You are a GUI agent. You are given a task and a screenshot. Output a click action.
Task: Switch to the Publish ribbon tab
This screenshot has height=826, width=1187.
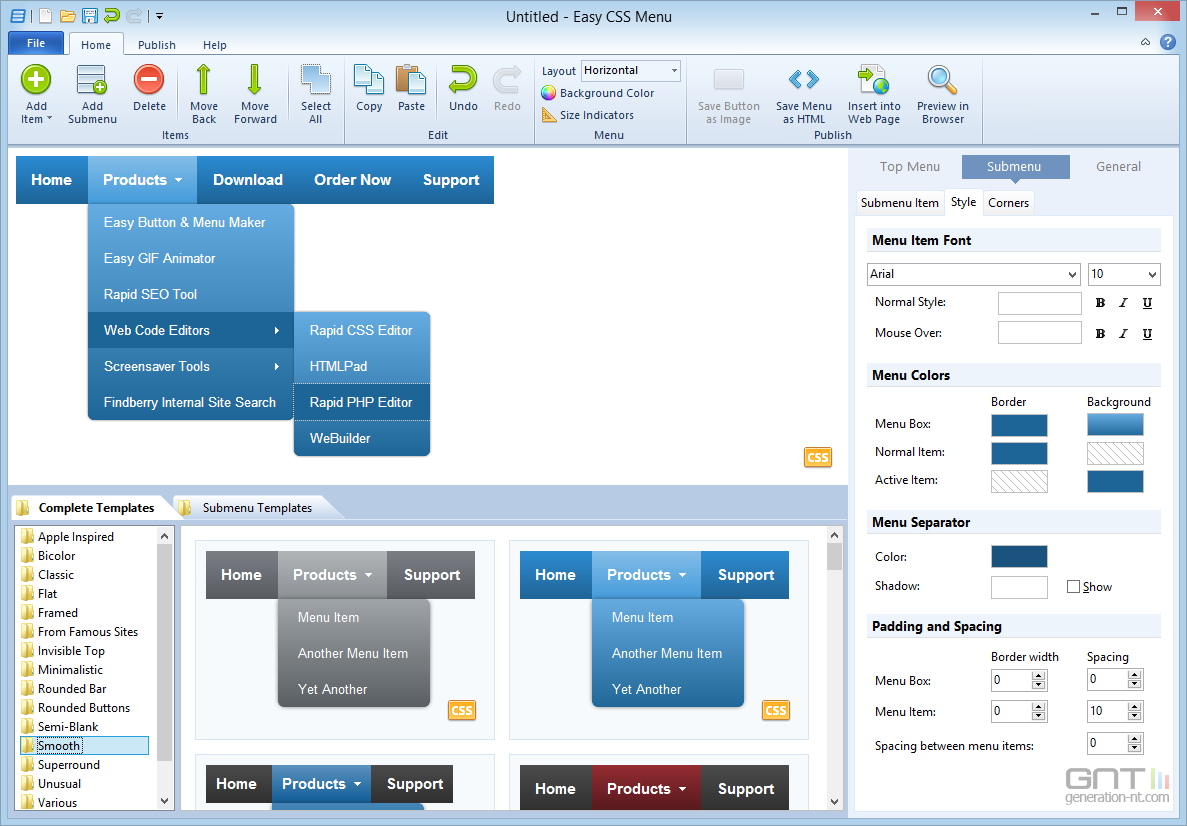point(157,45)
